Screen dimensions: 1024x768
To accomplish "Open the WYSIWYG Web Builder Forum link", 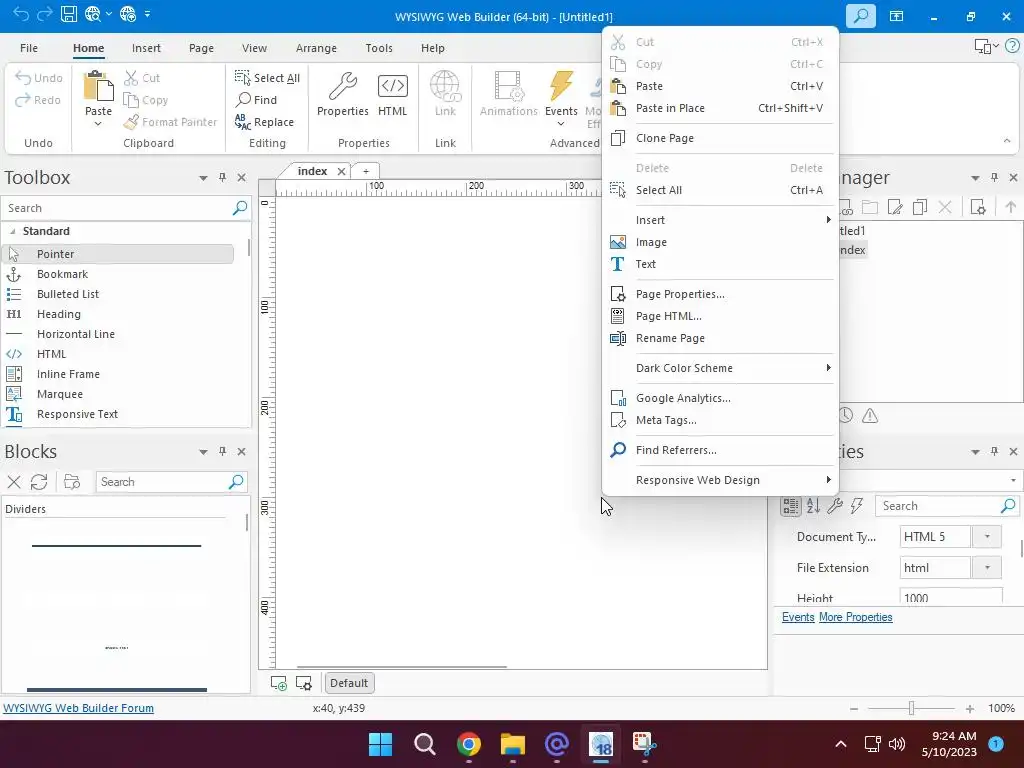I will tap(78, 708).
